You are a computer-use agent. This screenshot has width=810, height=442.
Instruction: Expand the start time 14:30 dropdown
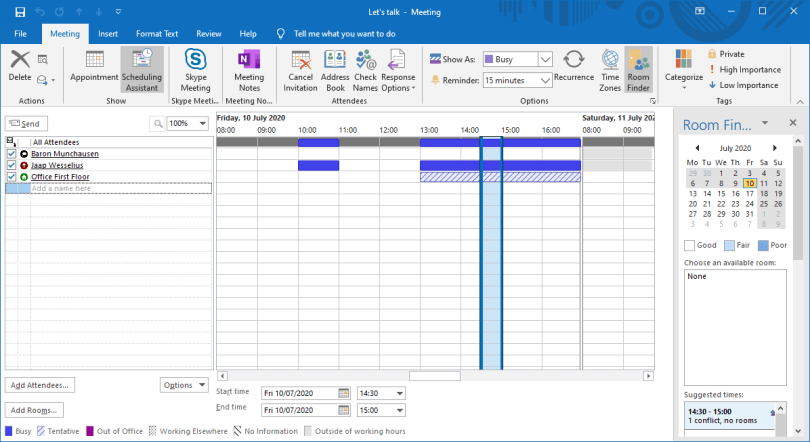400,393
